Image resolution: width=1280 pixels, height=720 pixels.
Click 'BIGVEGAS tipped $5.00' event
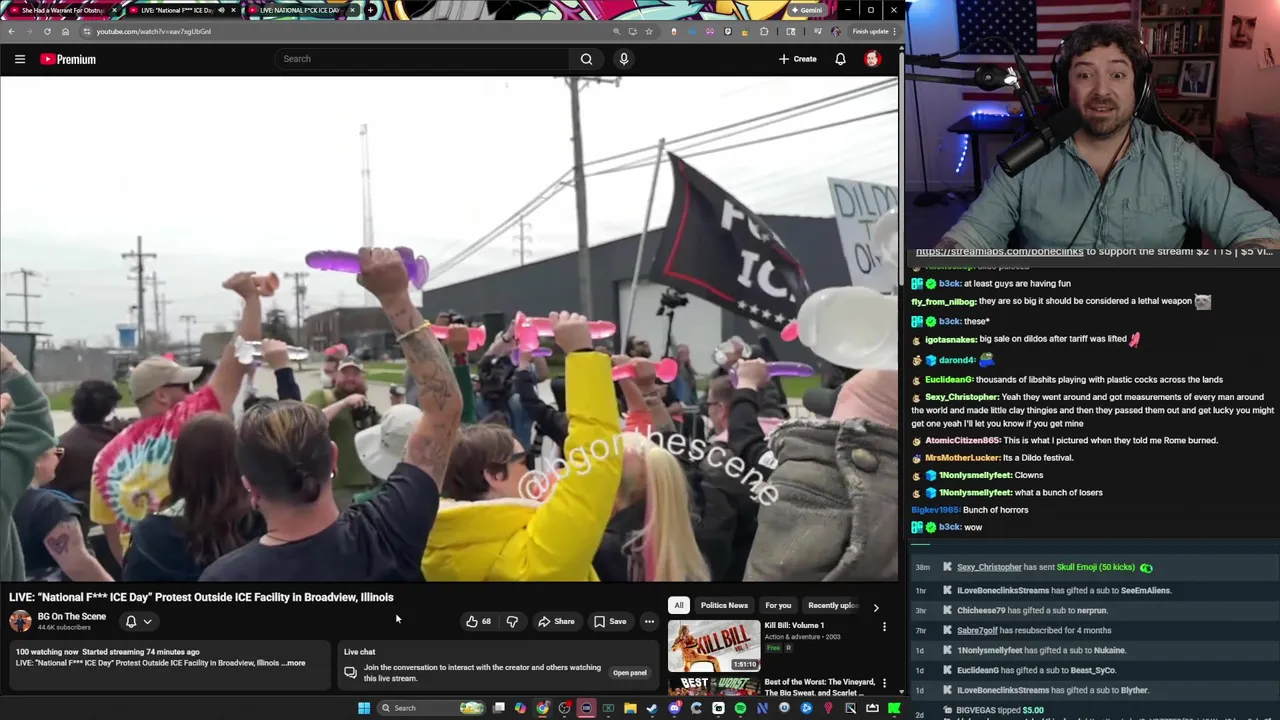[x=1000, y=710]
